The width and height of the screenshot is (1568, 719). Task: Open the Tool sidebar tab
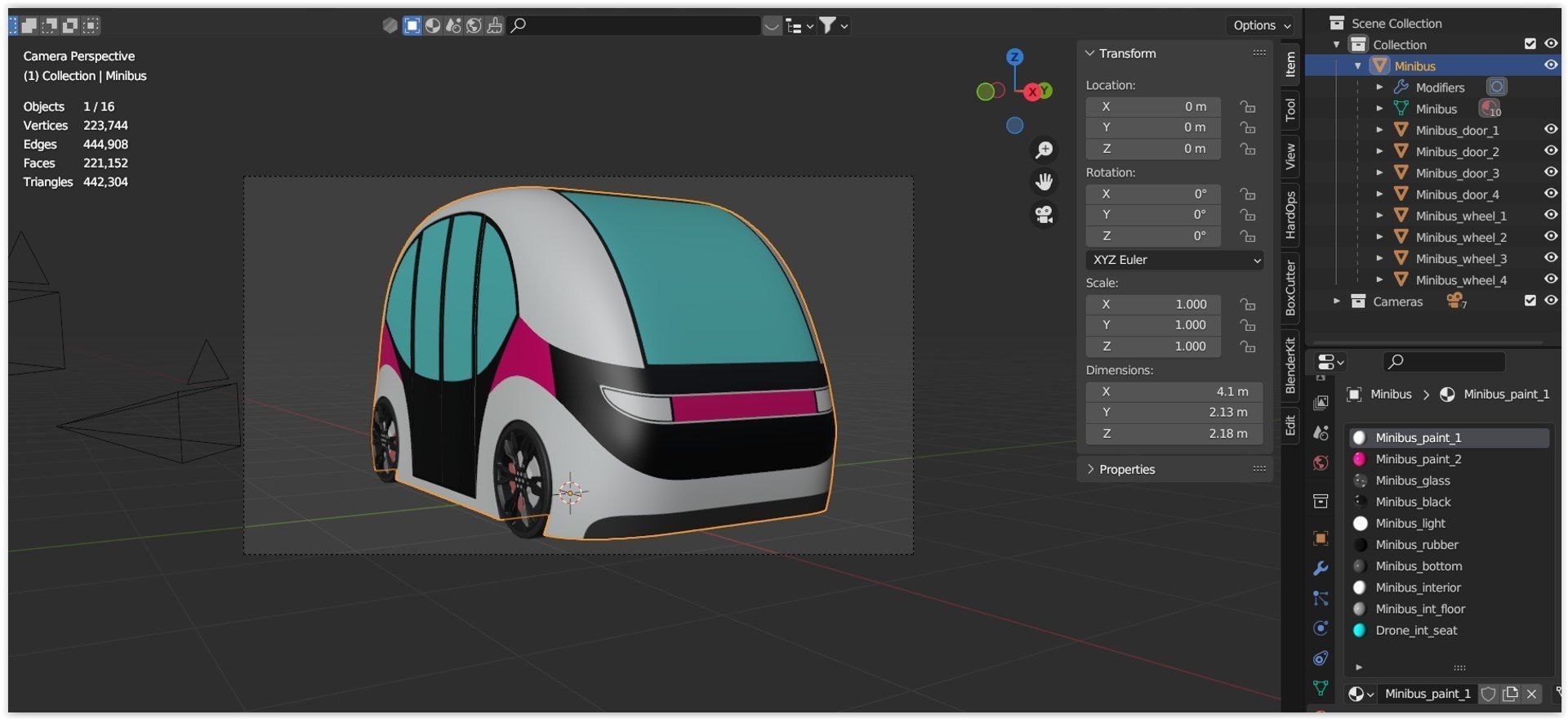pyautogui.click(x=1290, y=109)
